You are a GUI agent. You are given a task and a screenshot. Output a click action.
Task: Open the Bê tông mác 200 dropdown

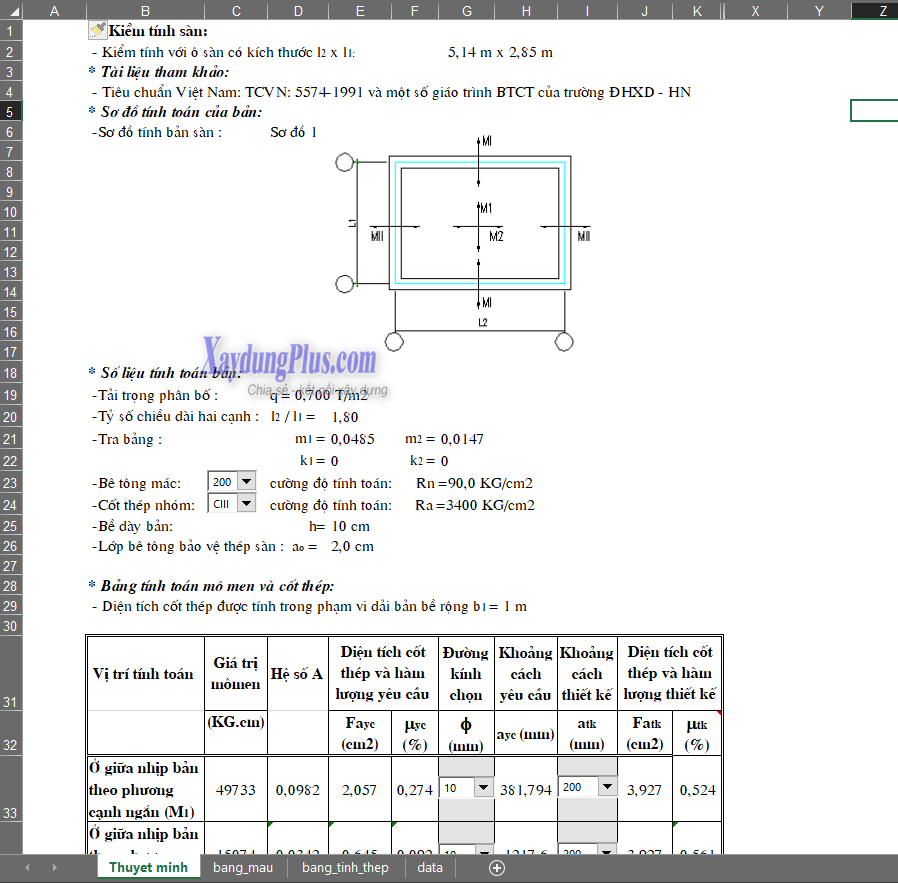click(x=247, y=482)
